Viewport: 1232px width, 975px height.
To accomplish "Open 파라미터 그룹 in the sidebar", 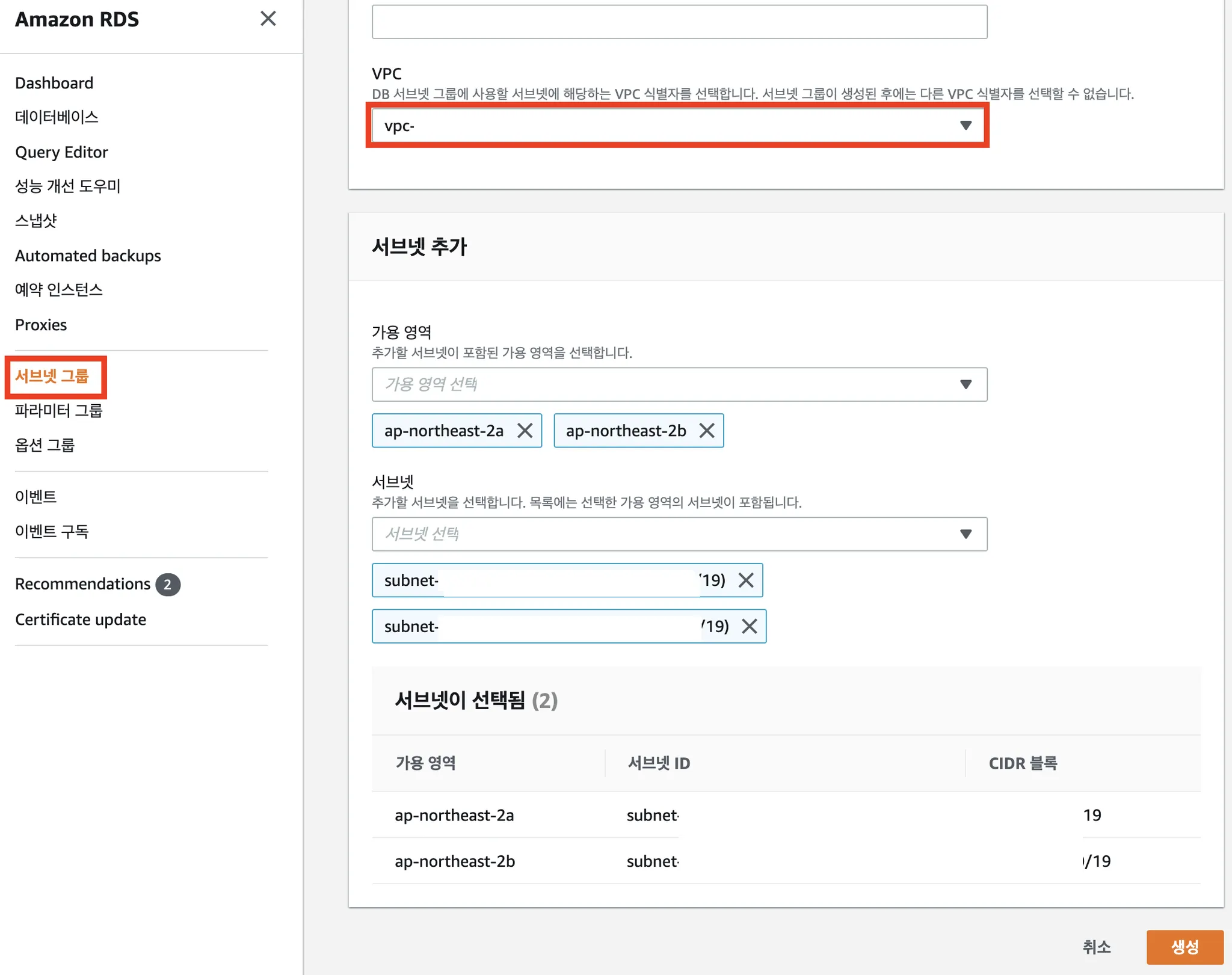I will (x=59, y=411).
